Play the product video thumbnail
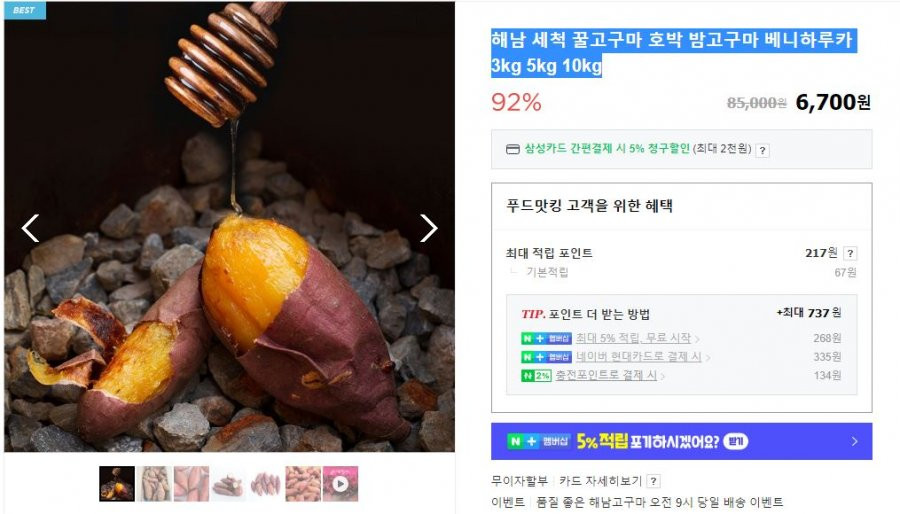 (x=340, y=484)
